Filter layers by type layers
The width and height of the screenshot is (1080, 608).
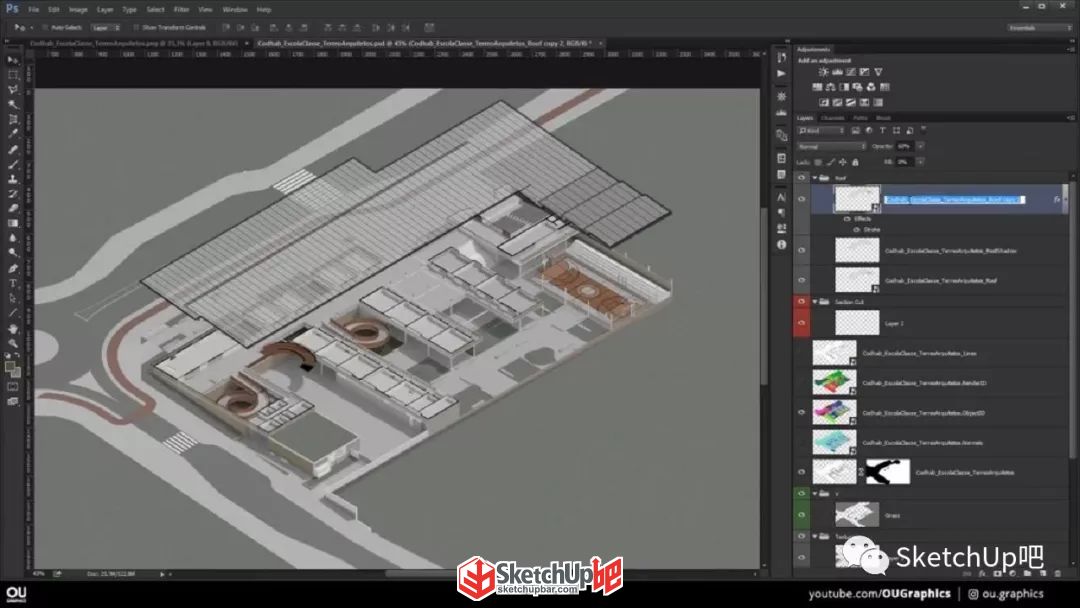click(x=882, y=130)
